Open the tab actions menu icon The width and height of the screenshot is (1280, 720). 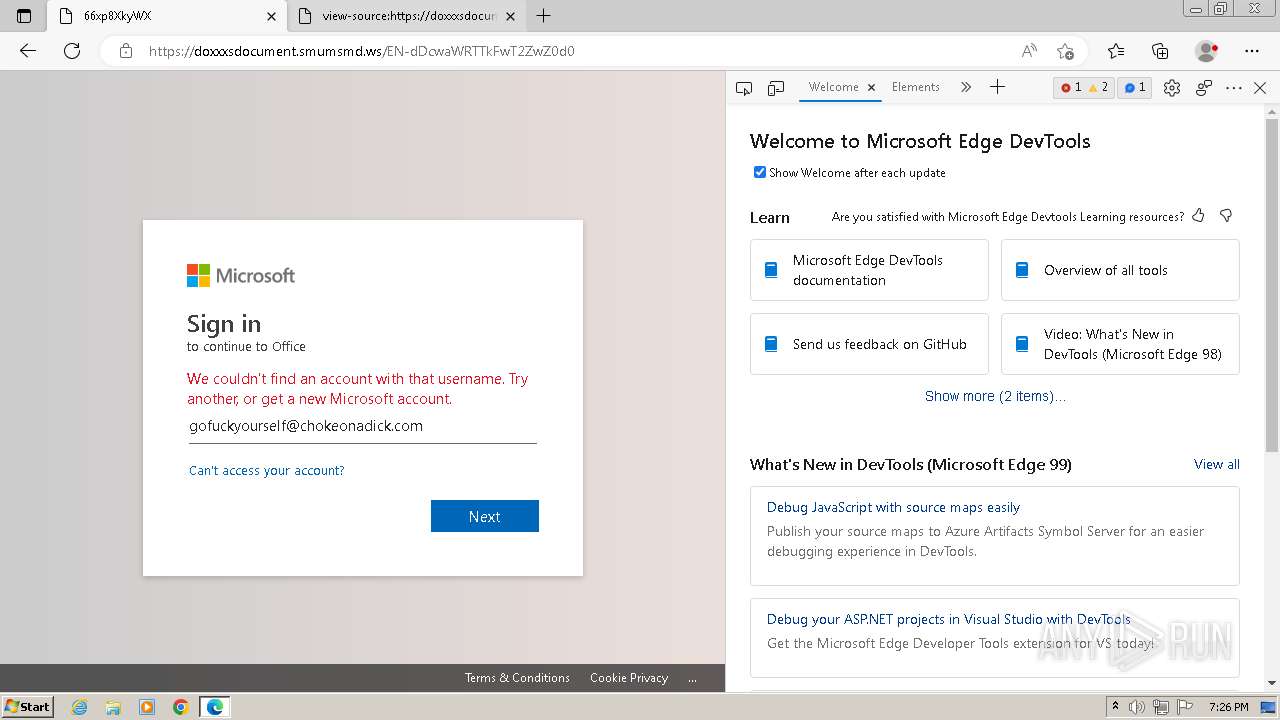point(24,16)
